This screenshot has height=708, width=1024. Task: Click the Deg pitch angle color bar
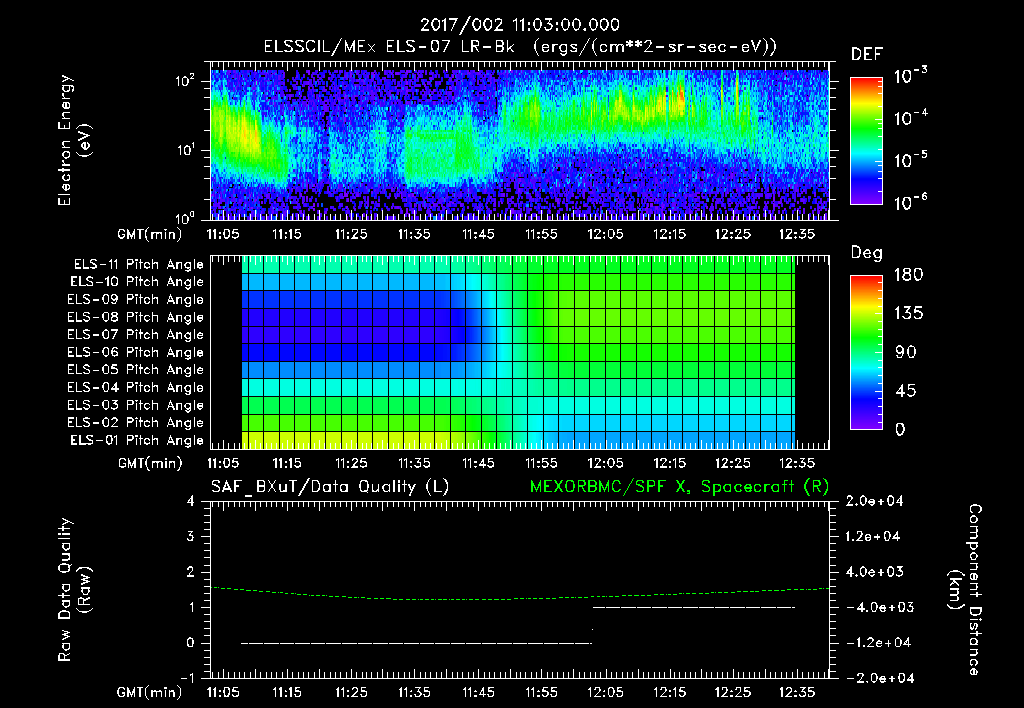click(x=866, y=352)
